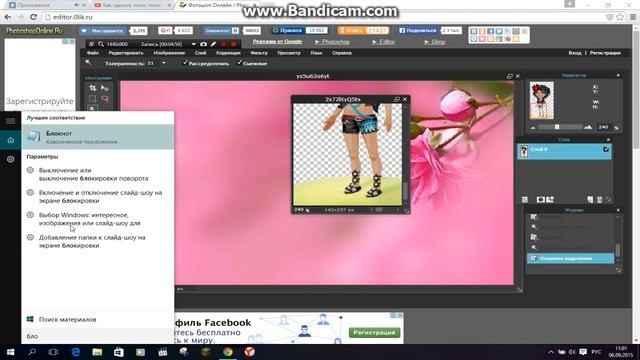Click the Start search home icon in sidebar
640x360 pixels.
11,140
